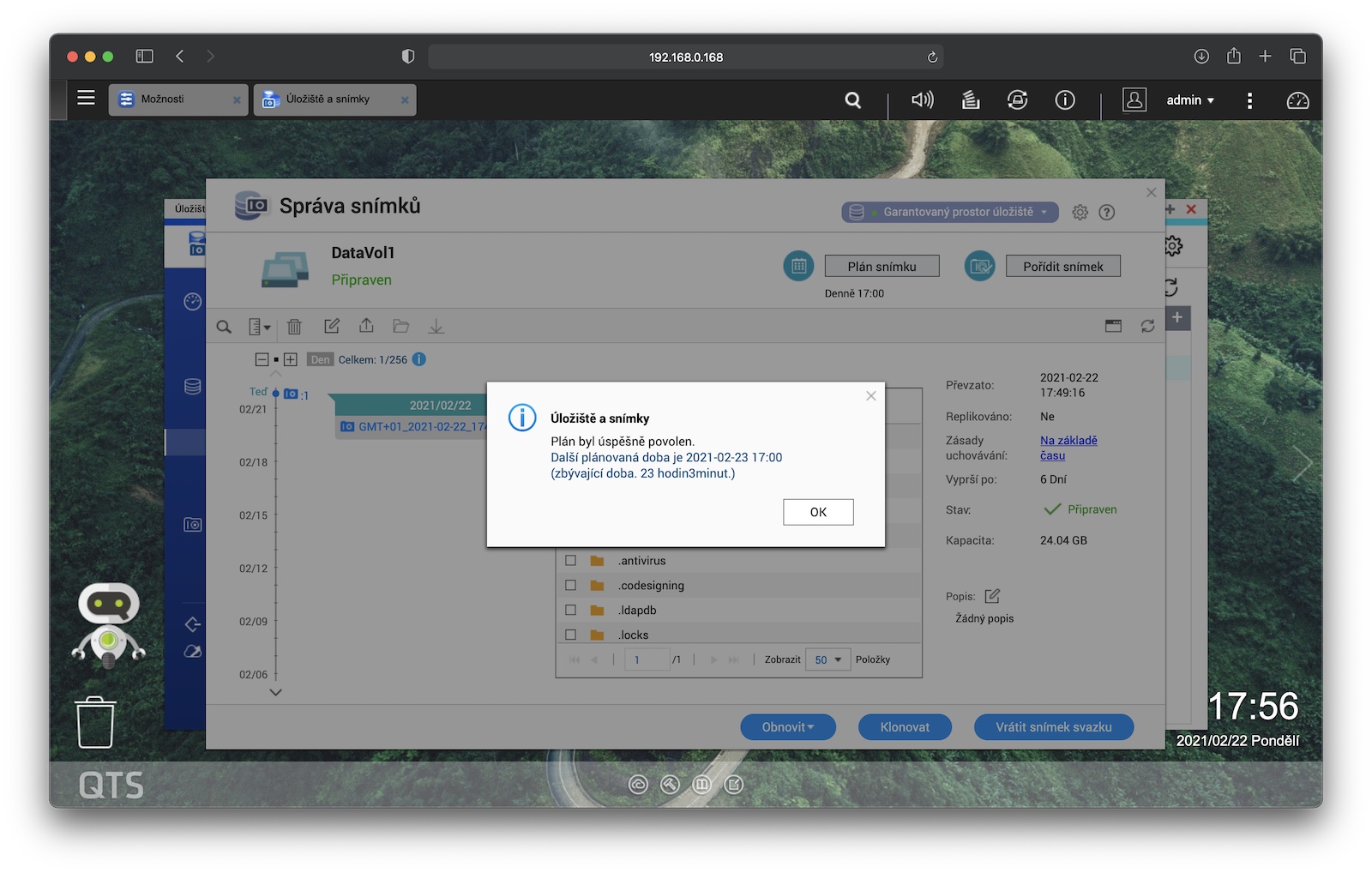The height and width of the screenshot is (873, 1372).
Task: Go to next desktop page arrow
Action: (1303, 464)
